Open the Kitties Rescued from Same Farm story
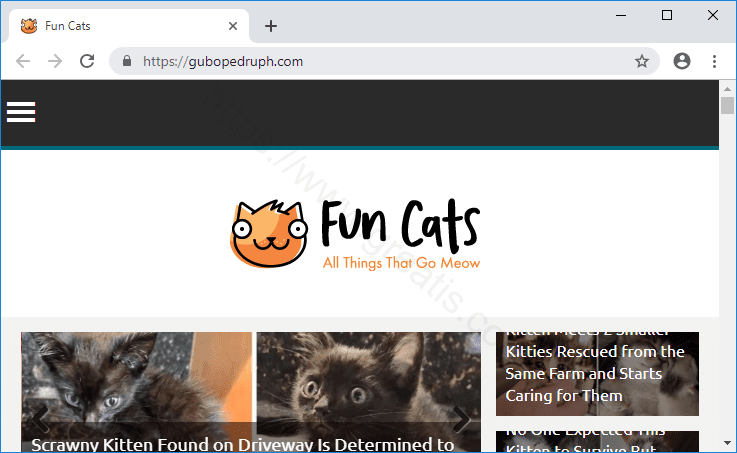This screenshot has height=453, width=737. [596, 373]
